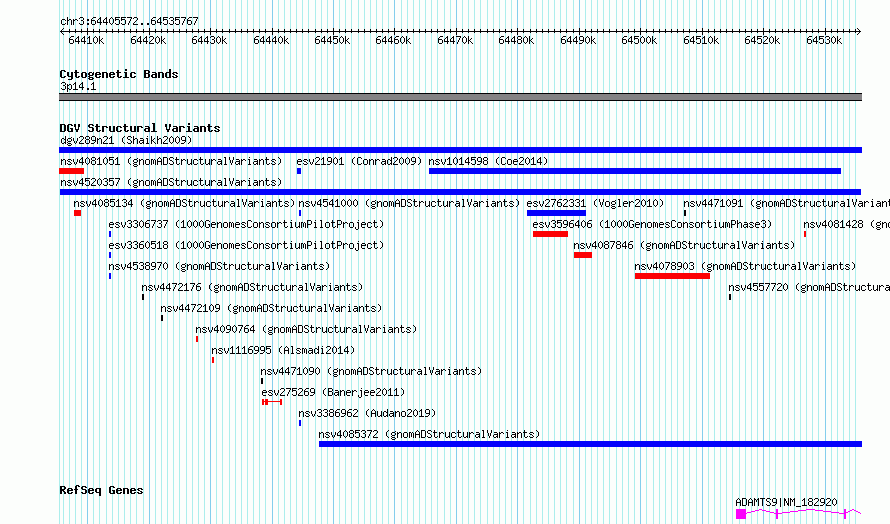Click nsv3386962 (Audano2019) label
This screenshot has width=890, height=524.
[x=367, y=413]
